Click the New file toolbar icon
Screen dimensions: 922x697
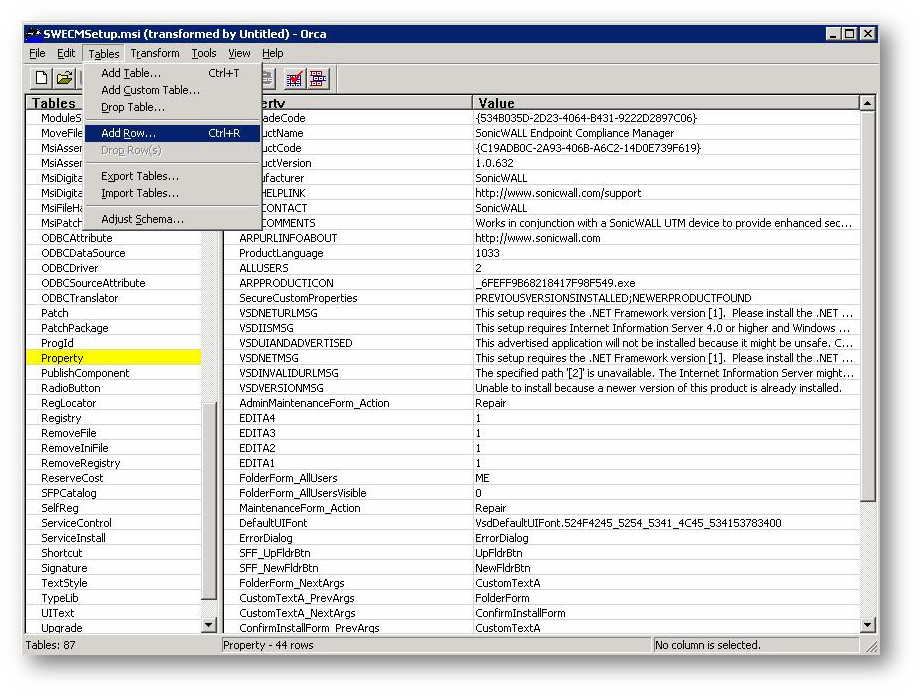pos(41,78)
